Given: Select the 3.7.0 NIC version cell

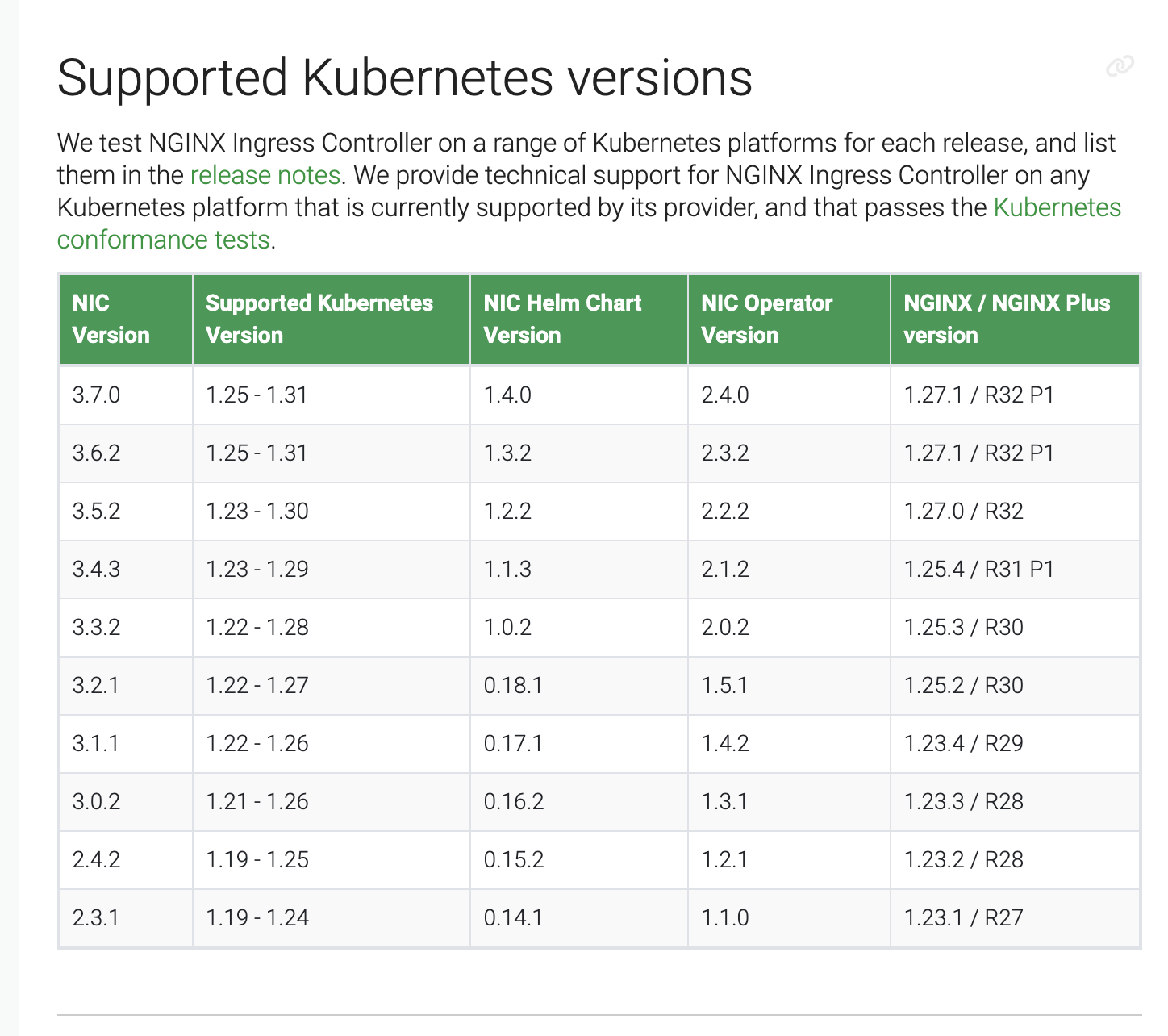Looking at the screenshot, I should (x=127, y=395).
